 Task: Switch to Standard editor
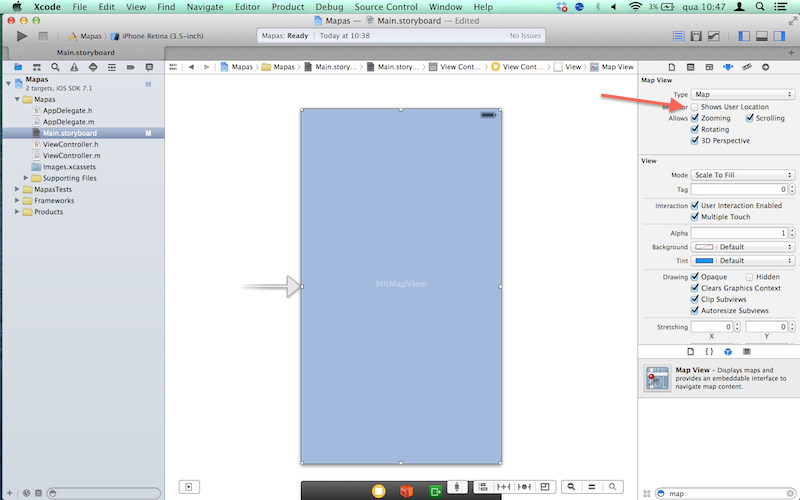(679, 36)
